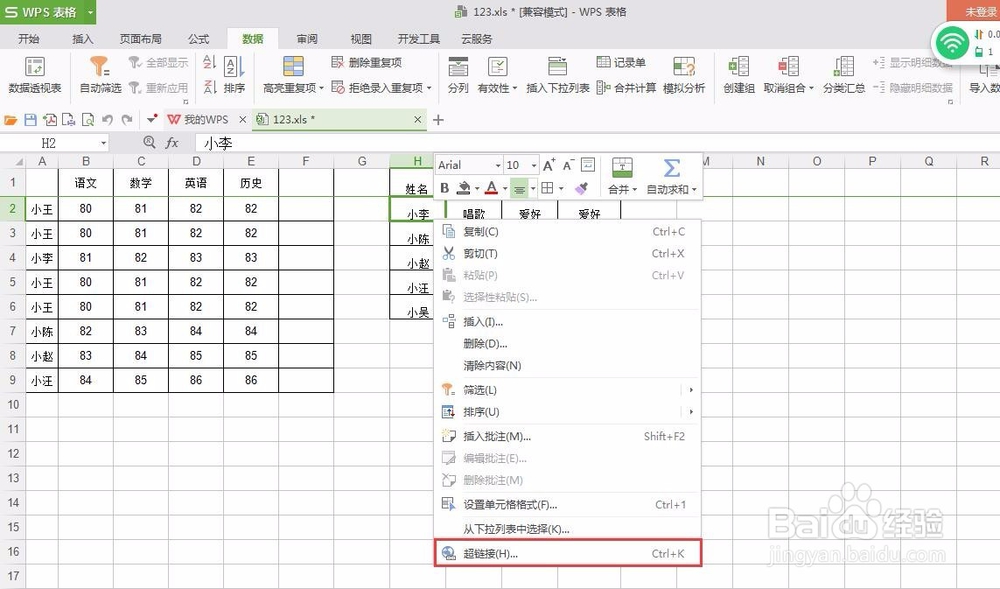Toggle the center alignment option
1000x589 pixels.
(x=519, y=187)
